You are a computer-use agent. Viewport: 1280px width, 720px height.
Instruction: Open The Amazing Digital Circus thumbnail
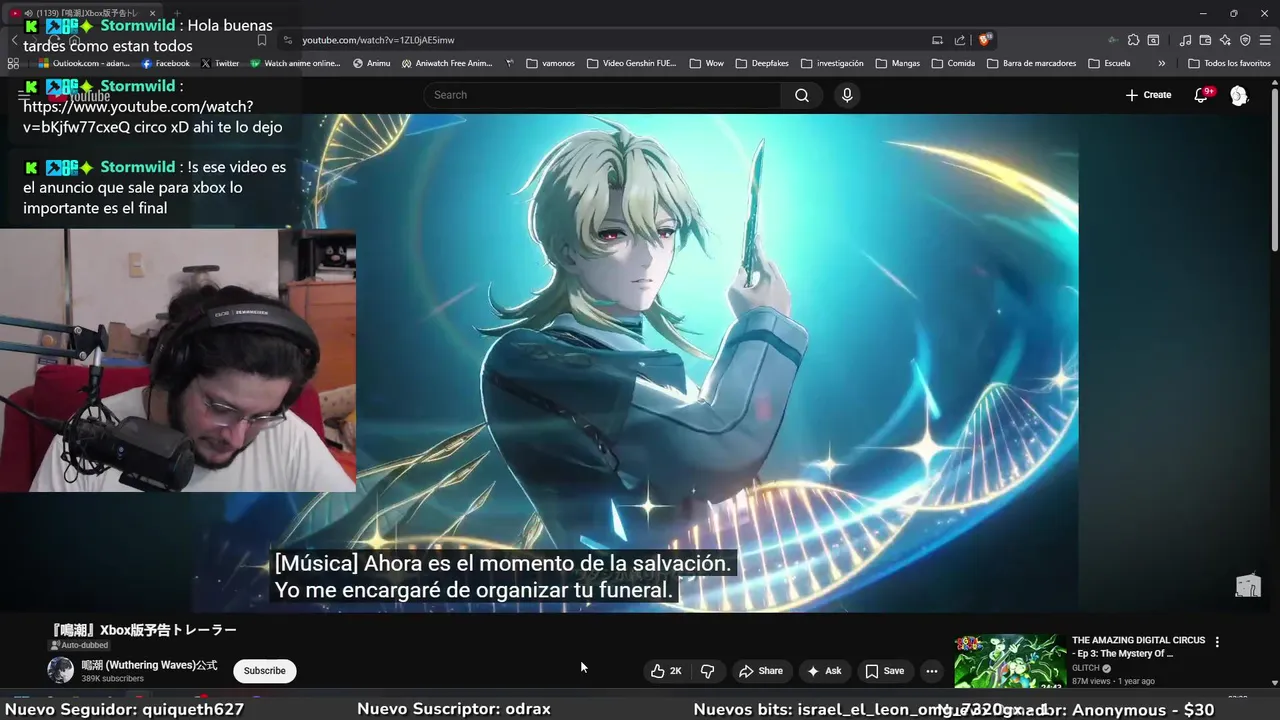(x=1010, y=661)
